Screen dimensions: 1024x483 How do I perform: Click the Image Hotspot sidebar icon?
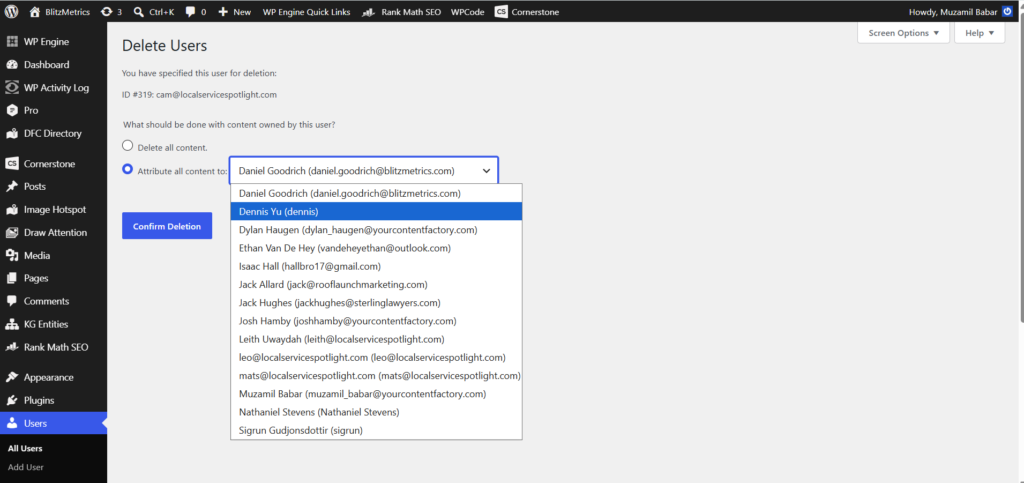[12, 210]
